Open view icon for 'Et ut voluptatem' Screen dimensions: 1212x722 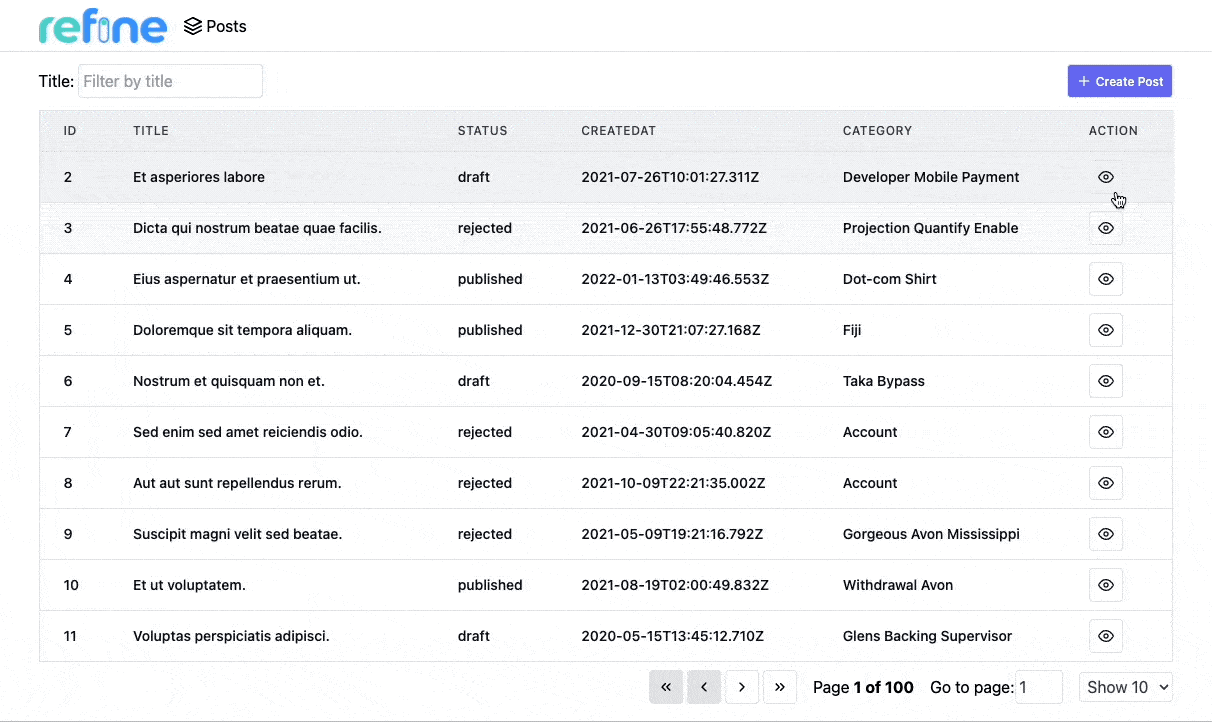tap(1105, 585)
